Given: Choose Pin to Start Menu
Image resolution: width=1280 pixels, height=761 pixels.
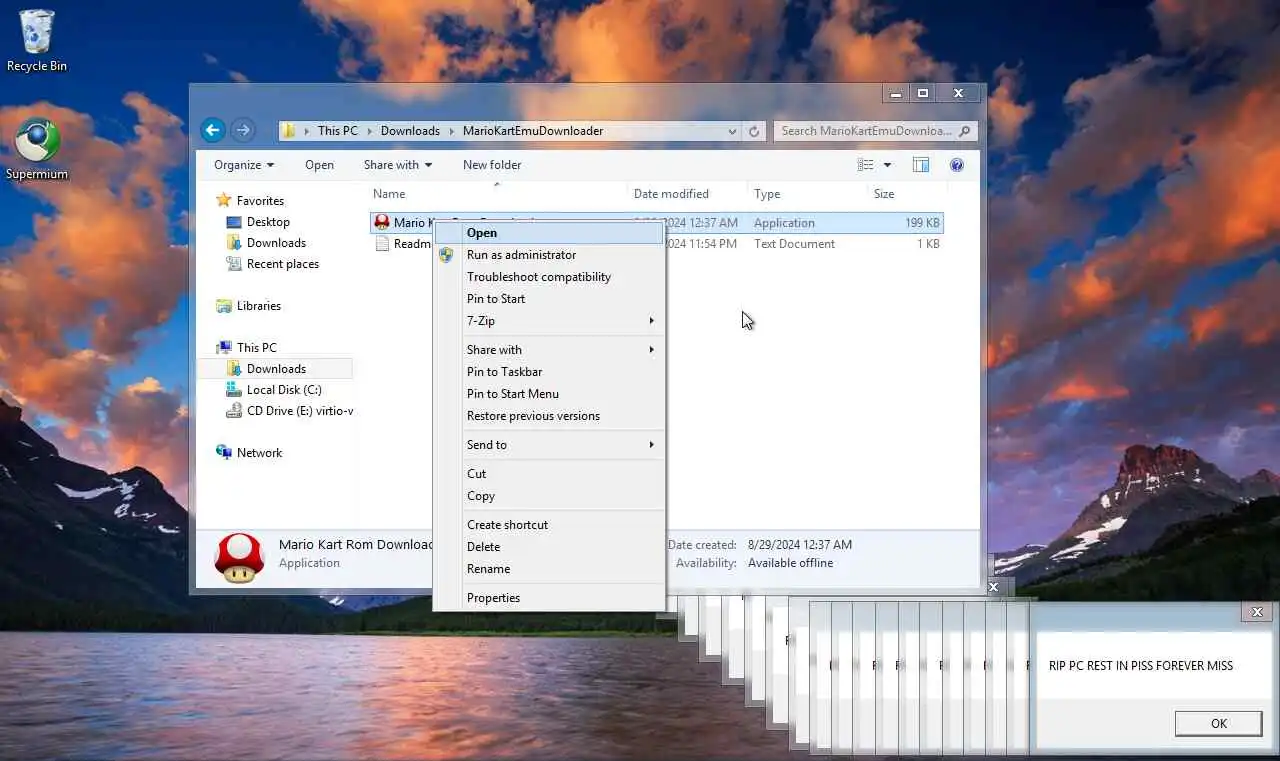Looking at the screenshot, I should pos(549,394).
